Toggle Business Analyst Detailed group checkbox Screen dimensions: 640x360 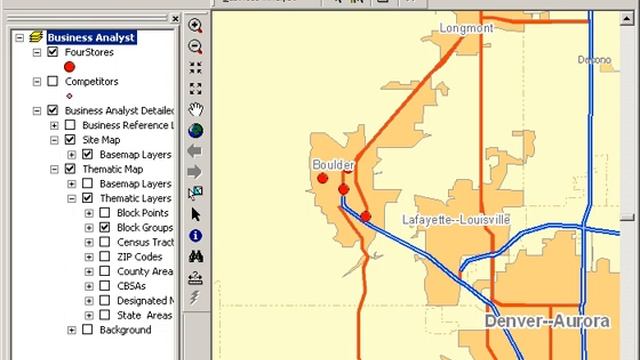(x=53, y=110)
